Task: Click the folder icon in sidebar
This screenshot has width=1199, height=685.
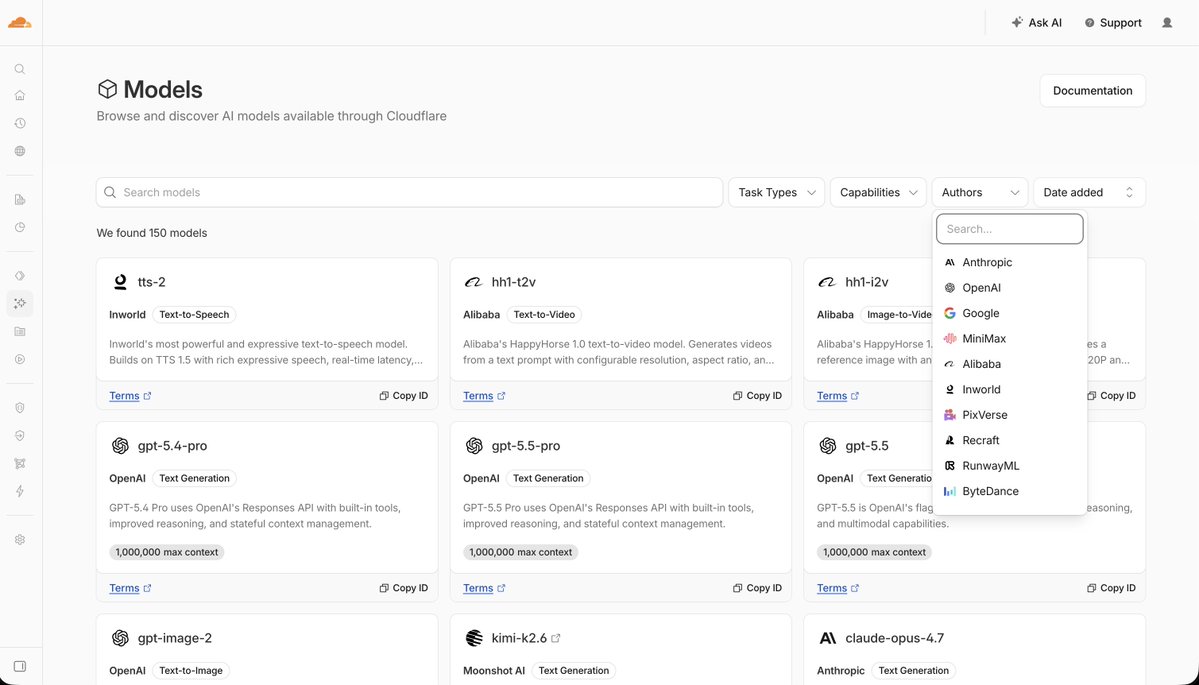Action: click(20, 331)
